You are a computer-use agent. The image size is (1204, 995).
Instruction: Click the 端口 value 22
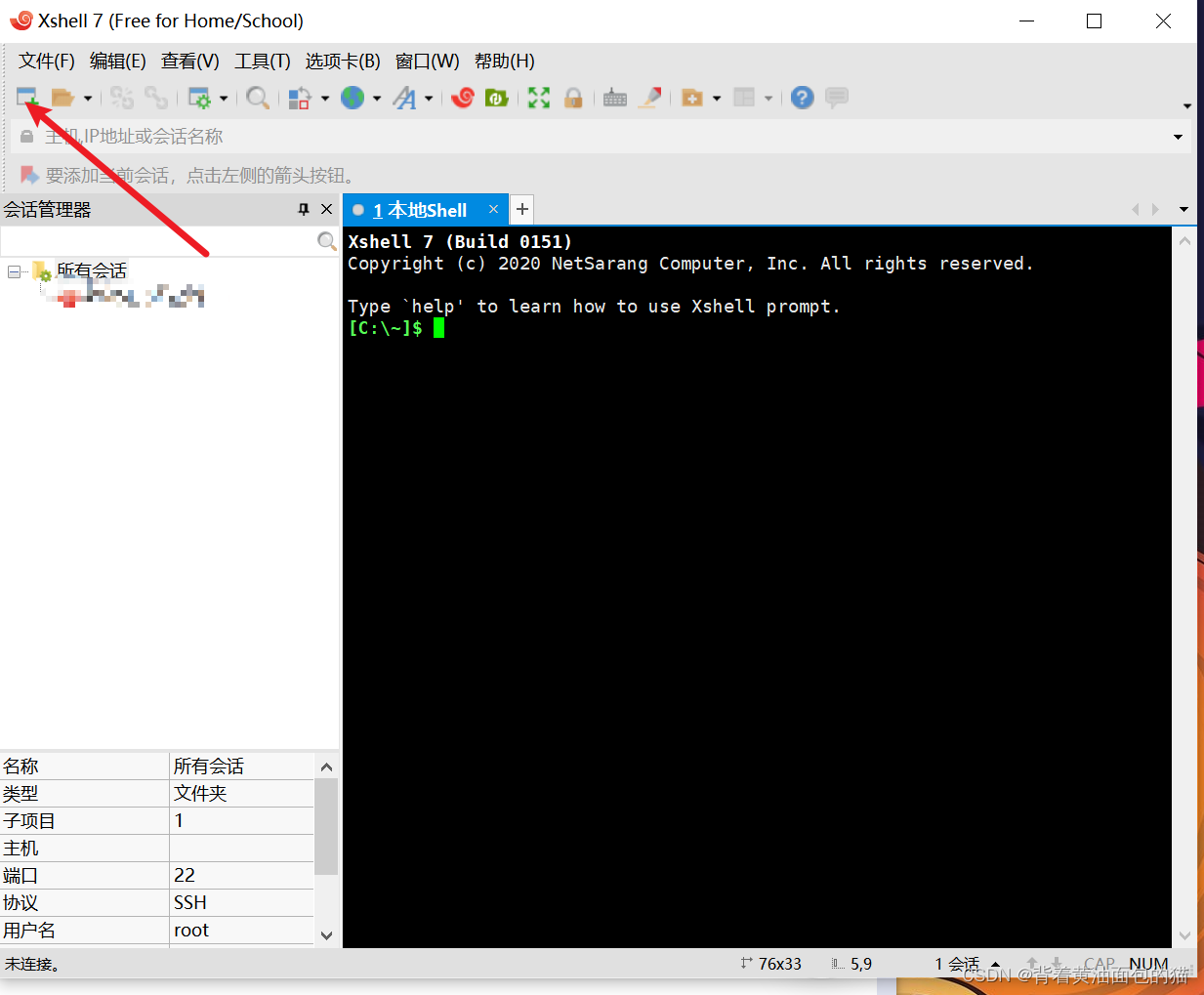185,876
